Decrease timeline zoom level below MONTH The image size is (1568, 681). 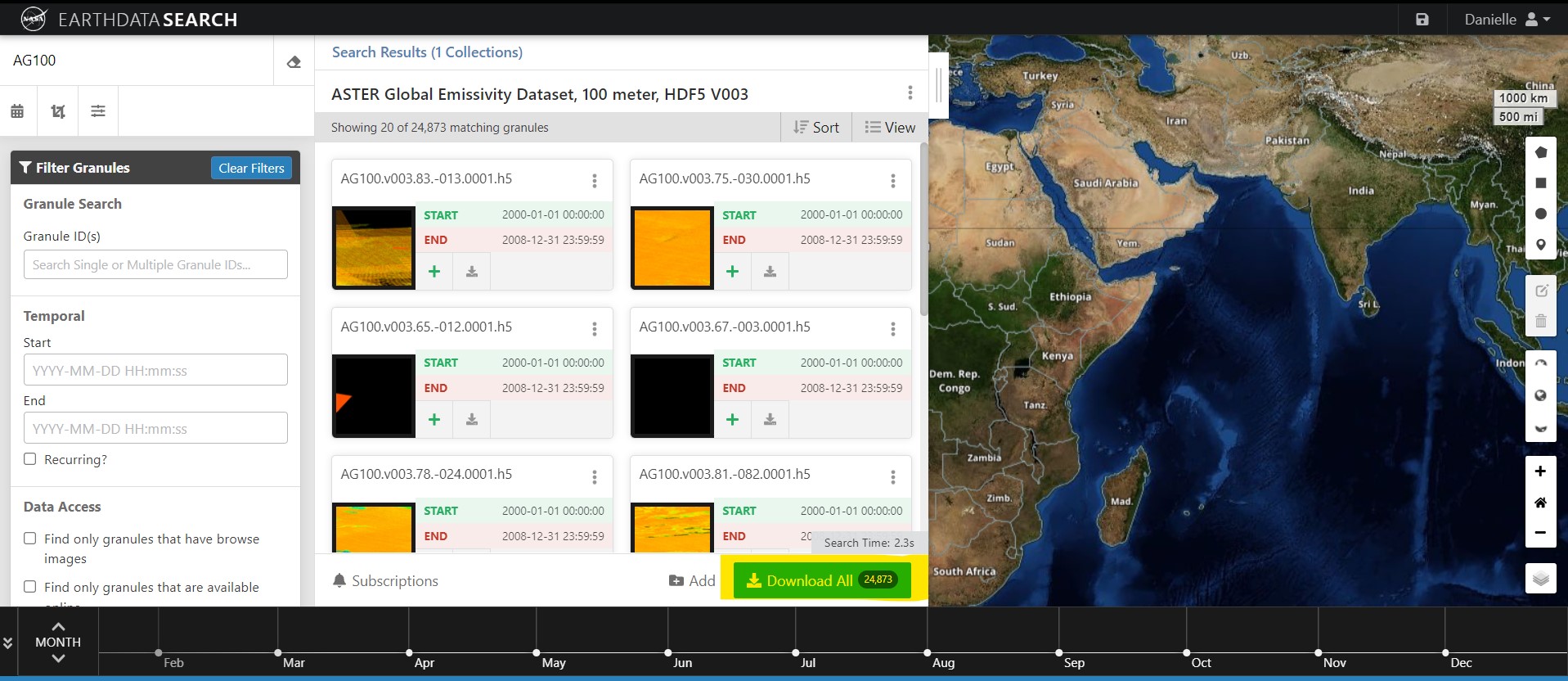(x=58, y=658)
